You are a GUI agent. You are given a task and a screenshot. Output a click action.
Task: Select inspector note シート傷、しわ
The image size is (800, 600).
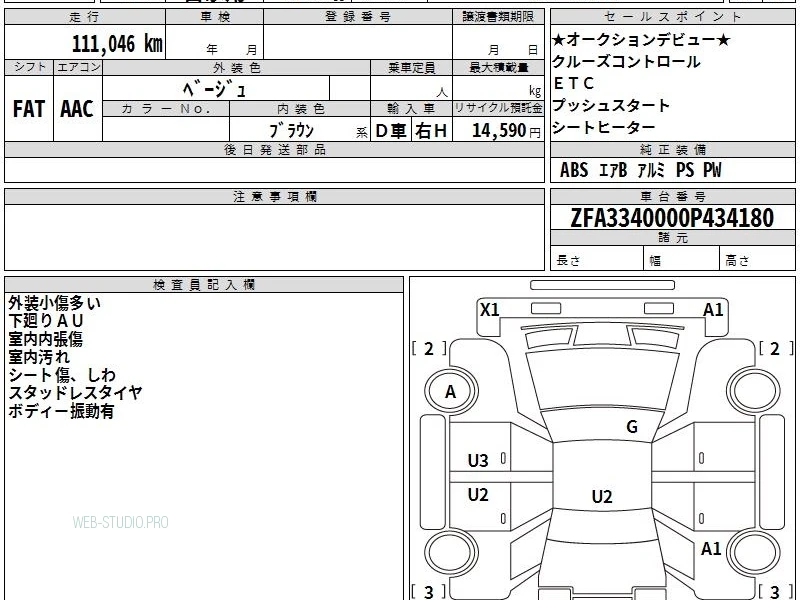click(x=62, y=374)
